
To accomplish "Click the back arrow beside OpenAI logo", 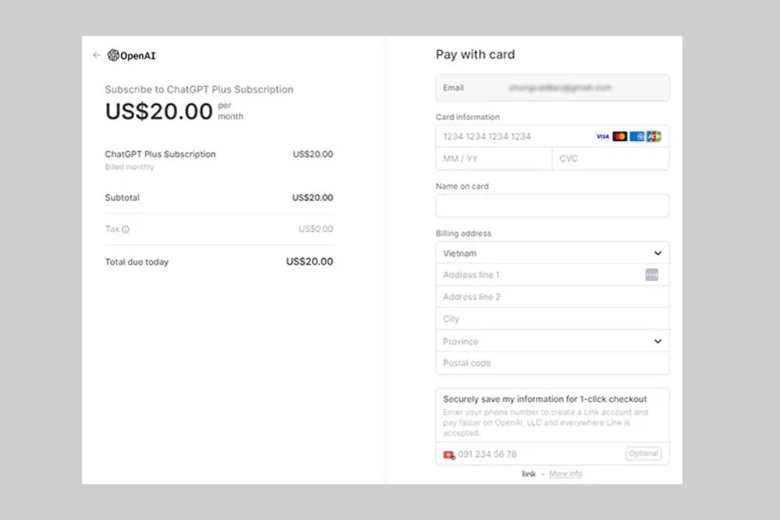I will (x=97, y=56).
